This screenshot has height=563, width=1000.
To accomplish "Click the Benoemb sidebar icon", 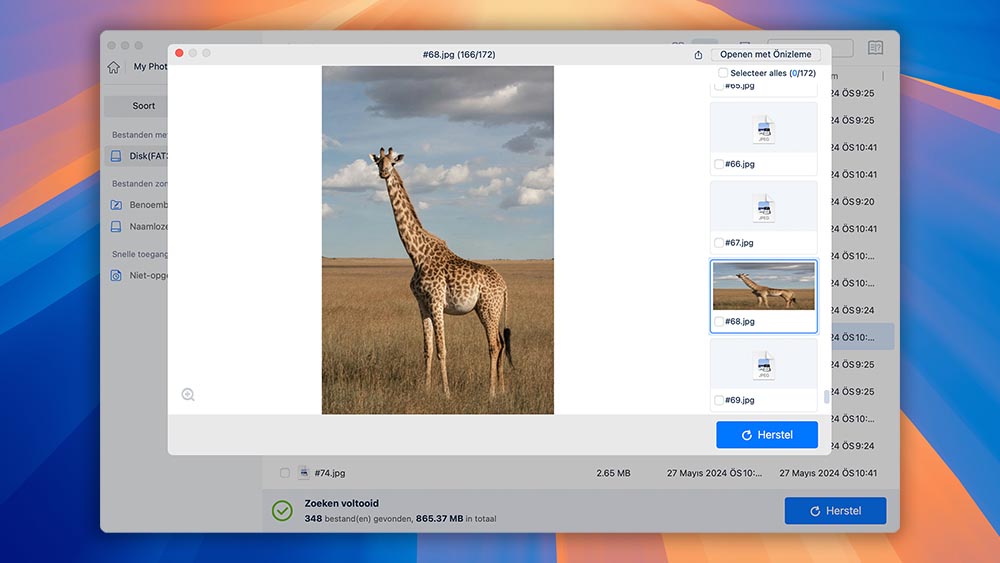I will pyautogui.click(x=116, y=205).
